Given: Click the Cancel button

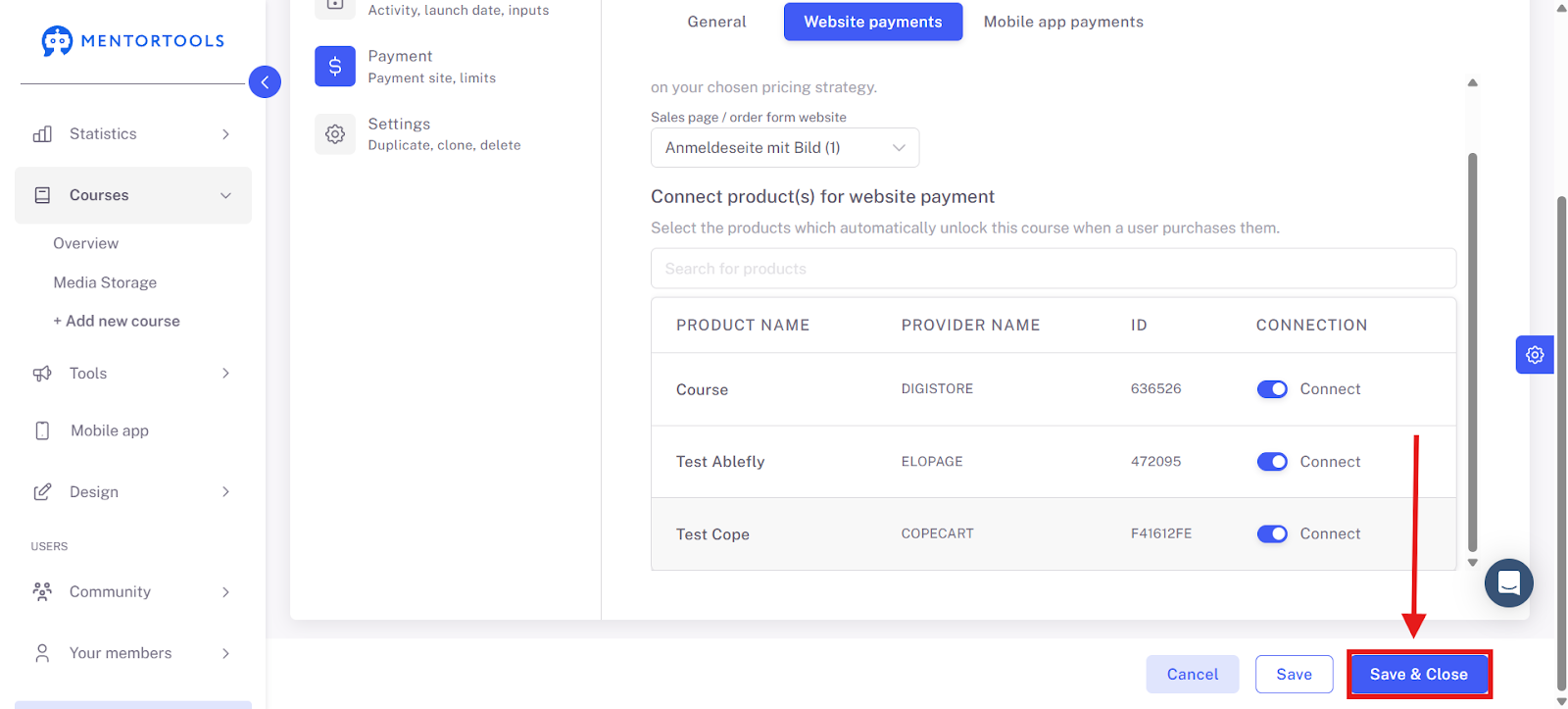Looking at the screenshot, I should (1193, 675).
